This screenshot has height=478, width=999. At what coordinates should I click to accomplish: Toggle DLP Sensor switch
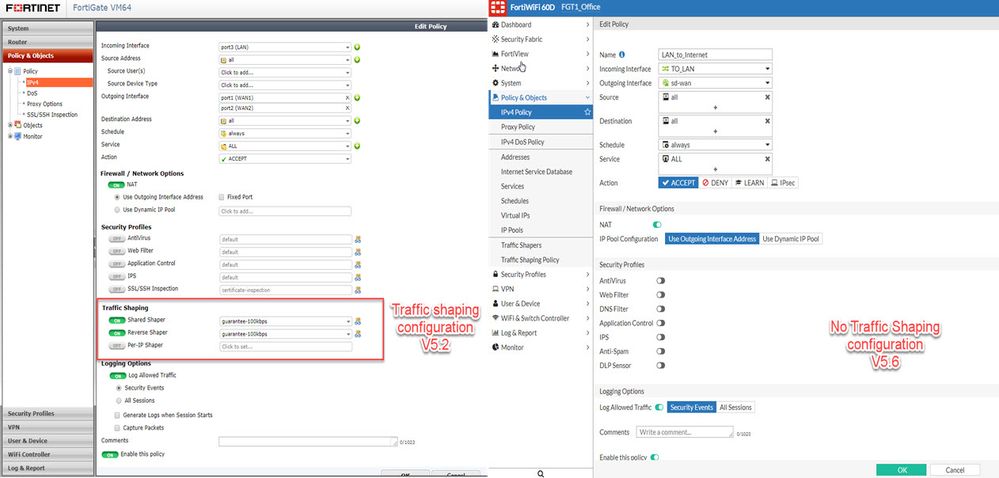[x=661, y=366]
